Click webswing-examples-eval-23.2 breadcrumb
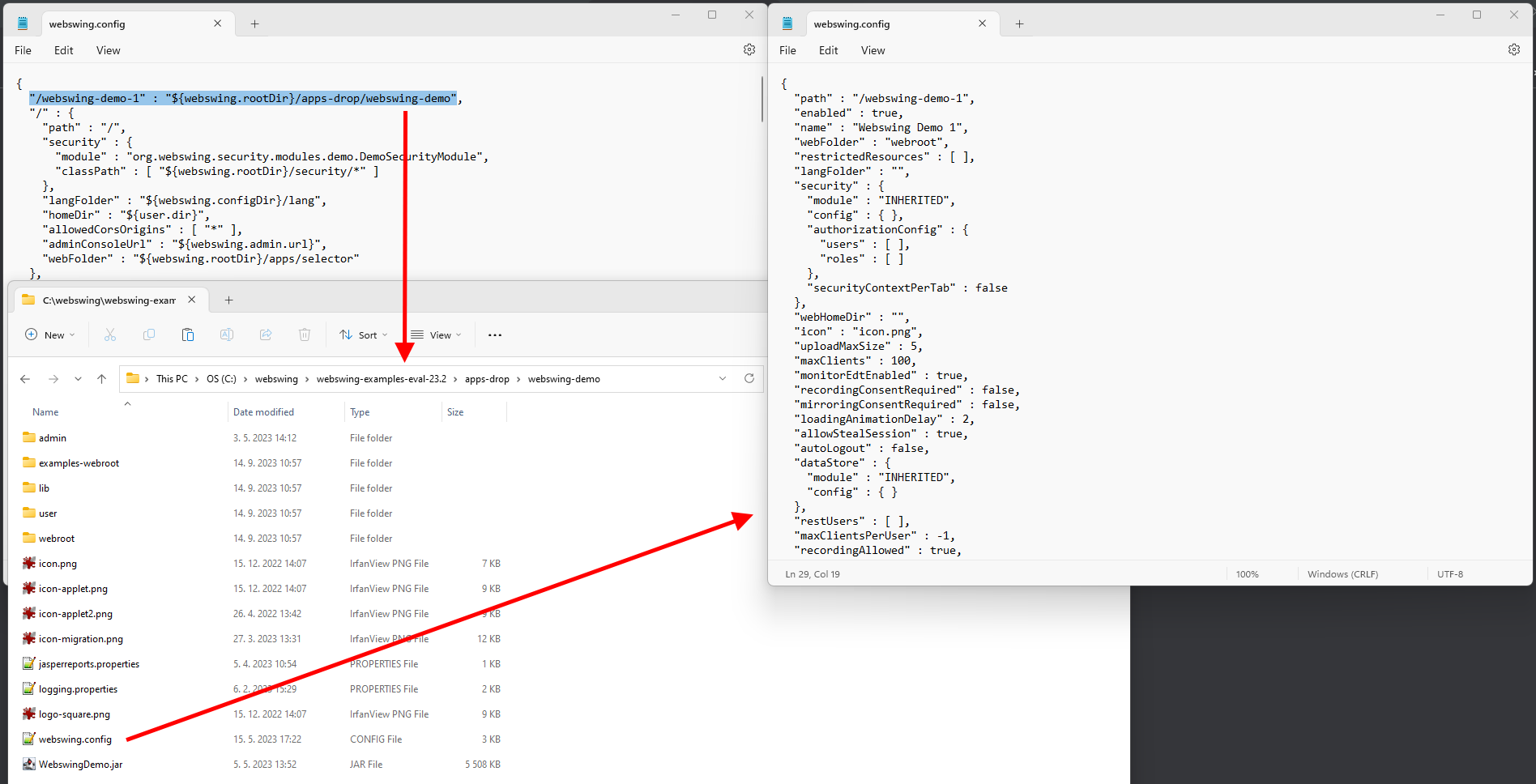1536x784 pixels. click(x=382, y=378)
